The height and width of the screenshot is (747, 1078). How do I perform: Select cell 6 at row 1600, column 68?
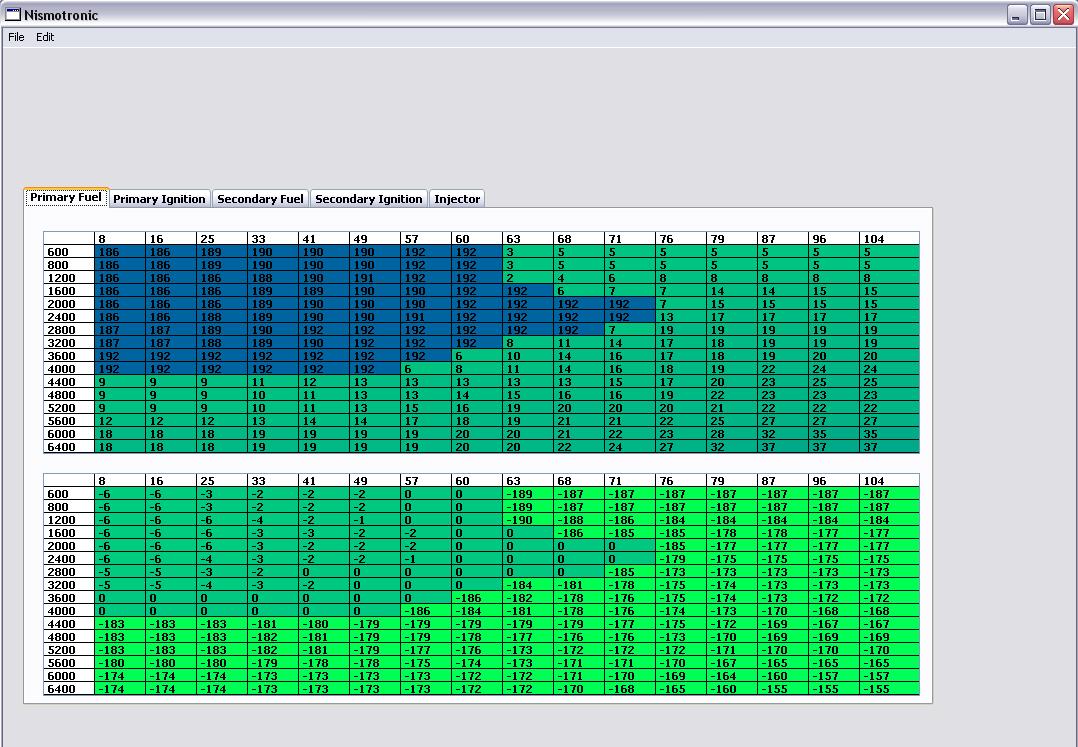point(578,291)
